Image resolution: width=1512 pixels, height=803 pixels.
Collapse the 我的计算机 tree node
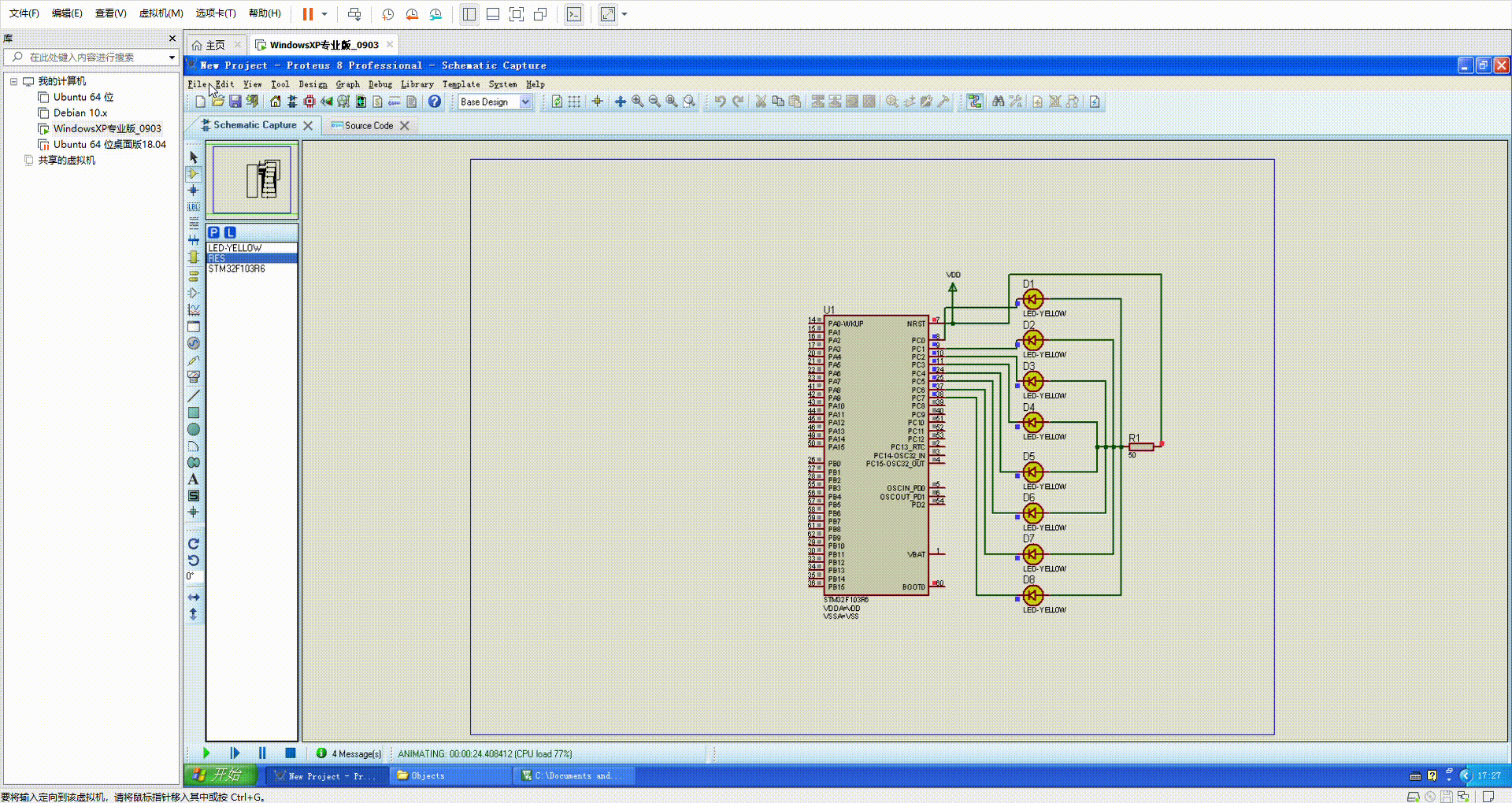tap(13, 80)
